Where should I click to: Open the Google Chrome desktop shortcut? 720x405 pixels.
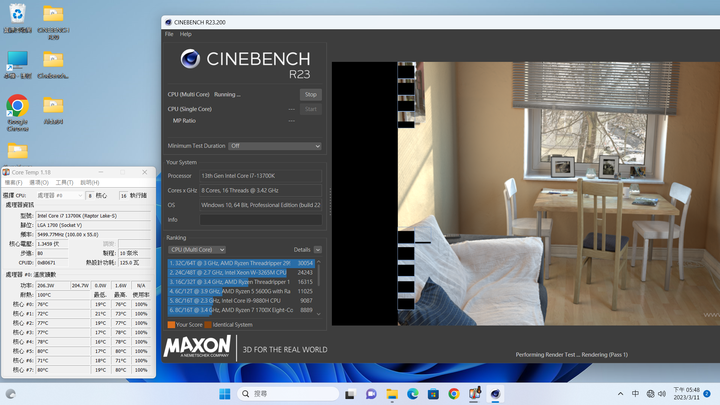coord(17,112)
